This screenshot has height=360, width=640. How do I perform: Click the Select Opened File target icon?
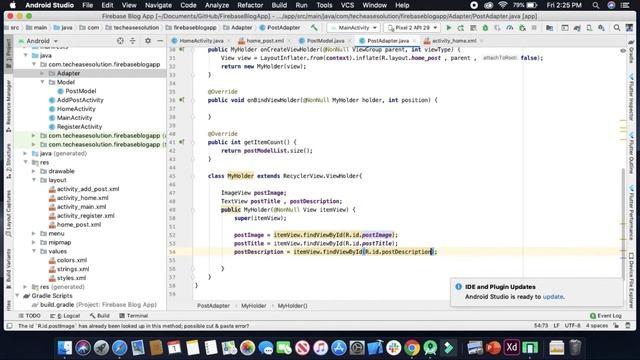point(120,41)
